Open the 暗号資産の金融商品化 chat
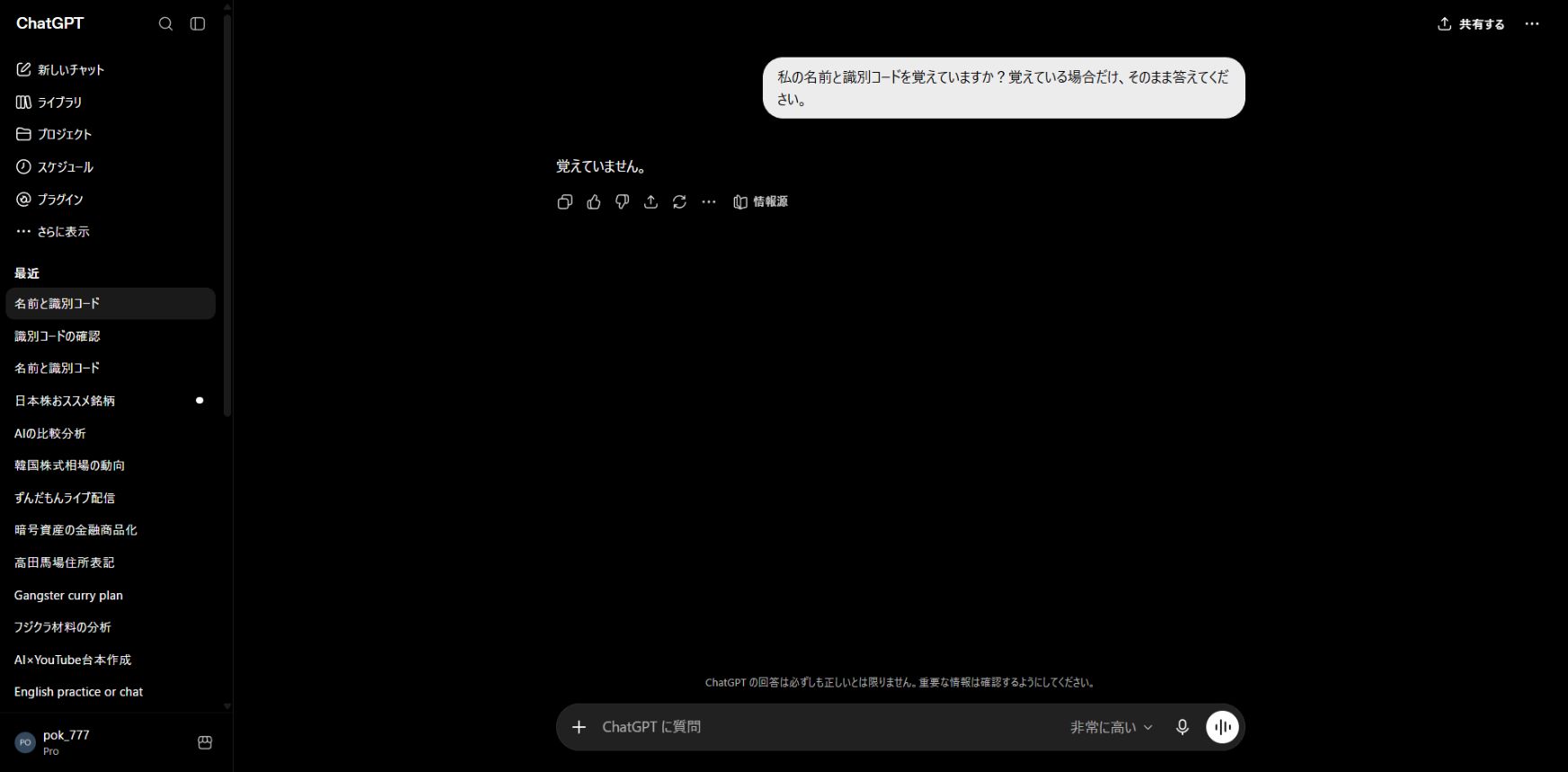The height and width of the screenshot is (772, 1568). 111,530
